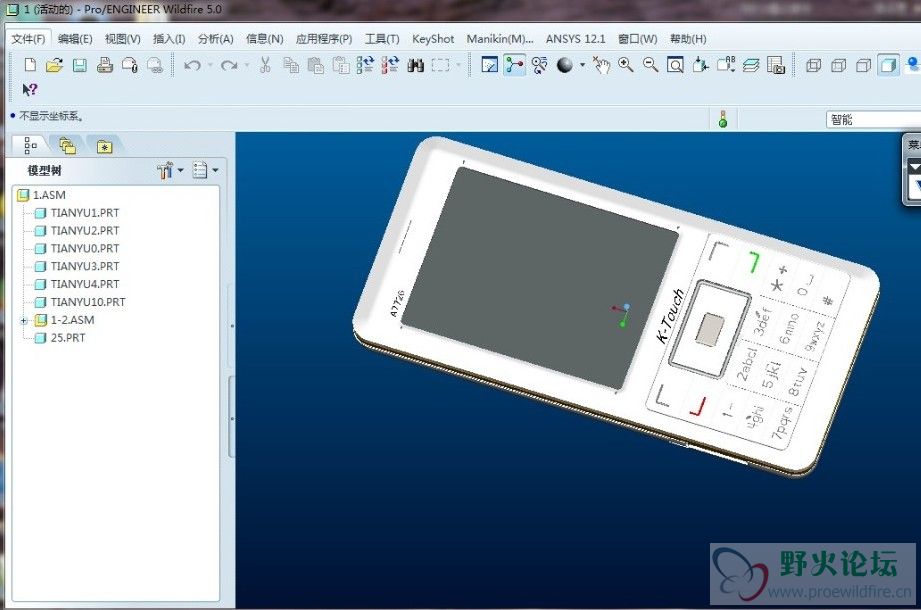Expand the redo history dropdown arrow
Viewport: 921px width, 610px height.
click(x=247, y=65)
